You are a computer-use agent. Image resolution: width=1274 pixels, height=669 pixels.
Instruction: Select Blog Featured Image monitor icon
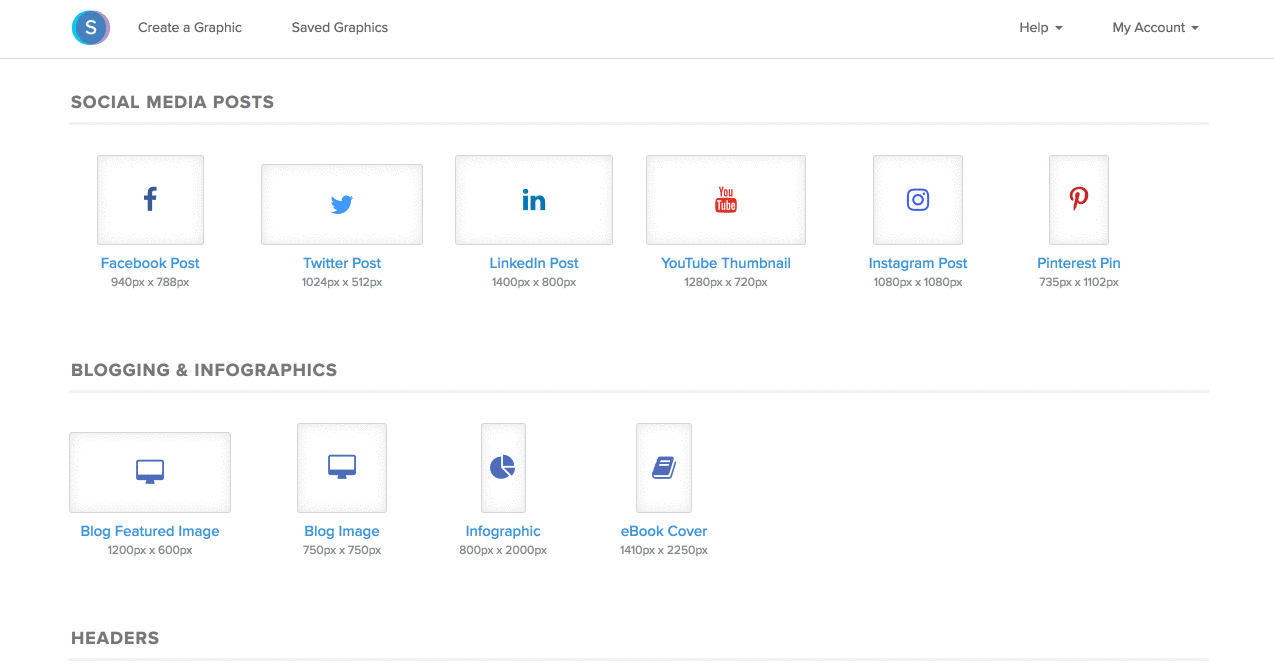150,472
